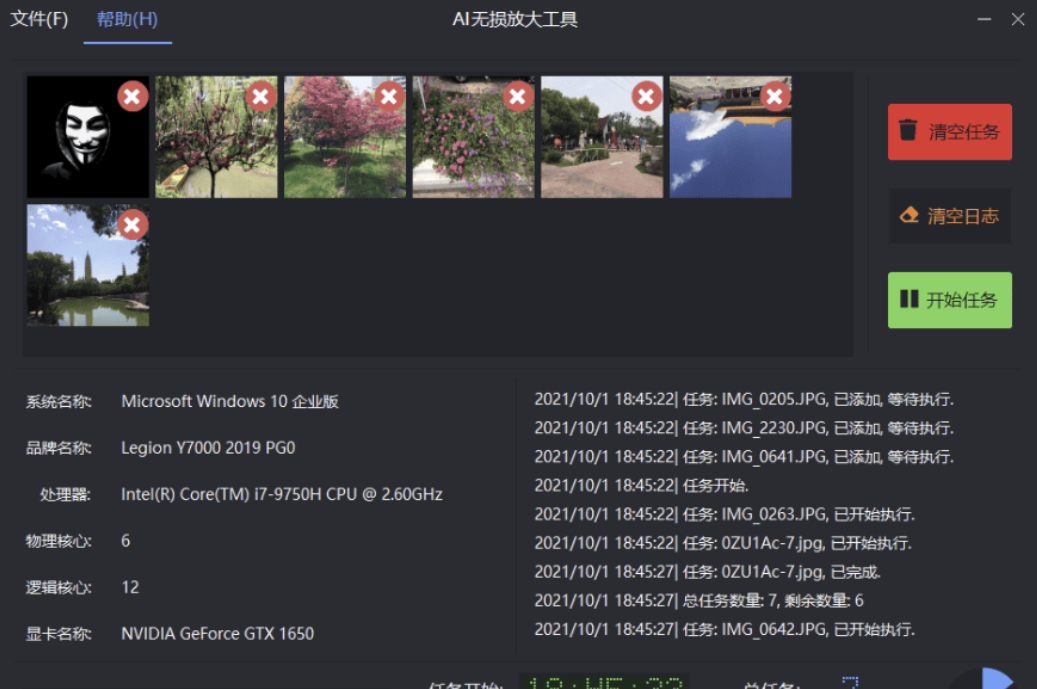Click the eraser icon on 清空日志

[911, 215]
